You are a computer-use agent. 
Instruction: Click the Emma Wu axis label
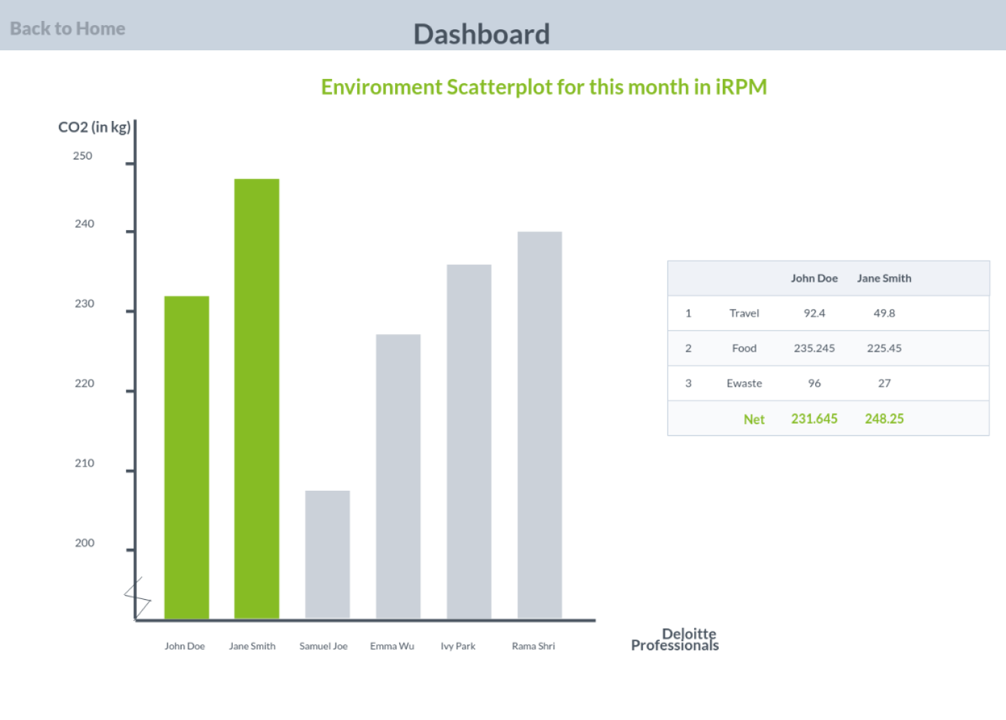click(x=392, y=646)
